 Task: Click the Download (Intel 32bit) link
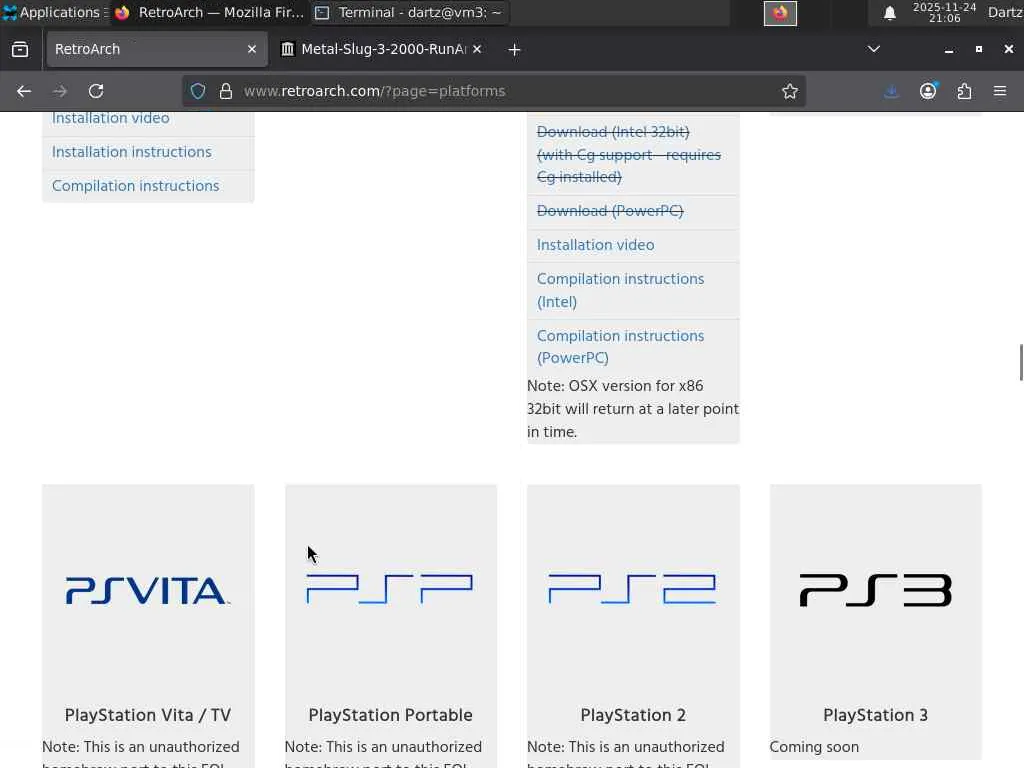[628, 154]
